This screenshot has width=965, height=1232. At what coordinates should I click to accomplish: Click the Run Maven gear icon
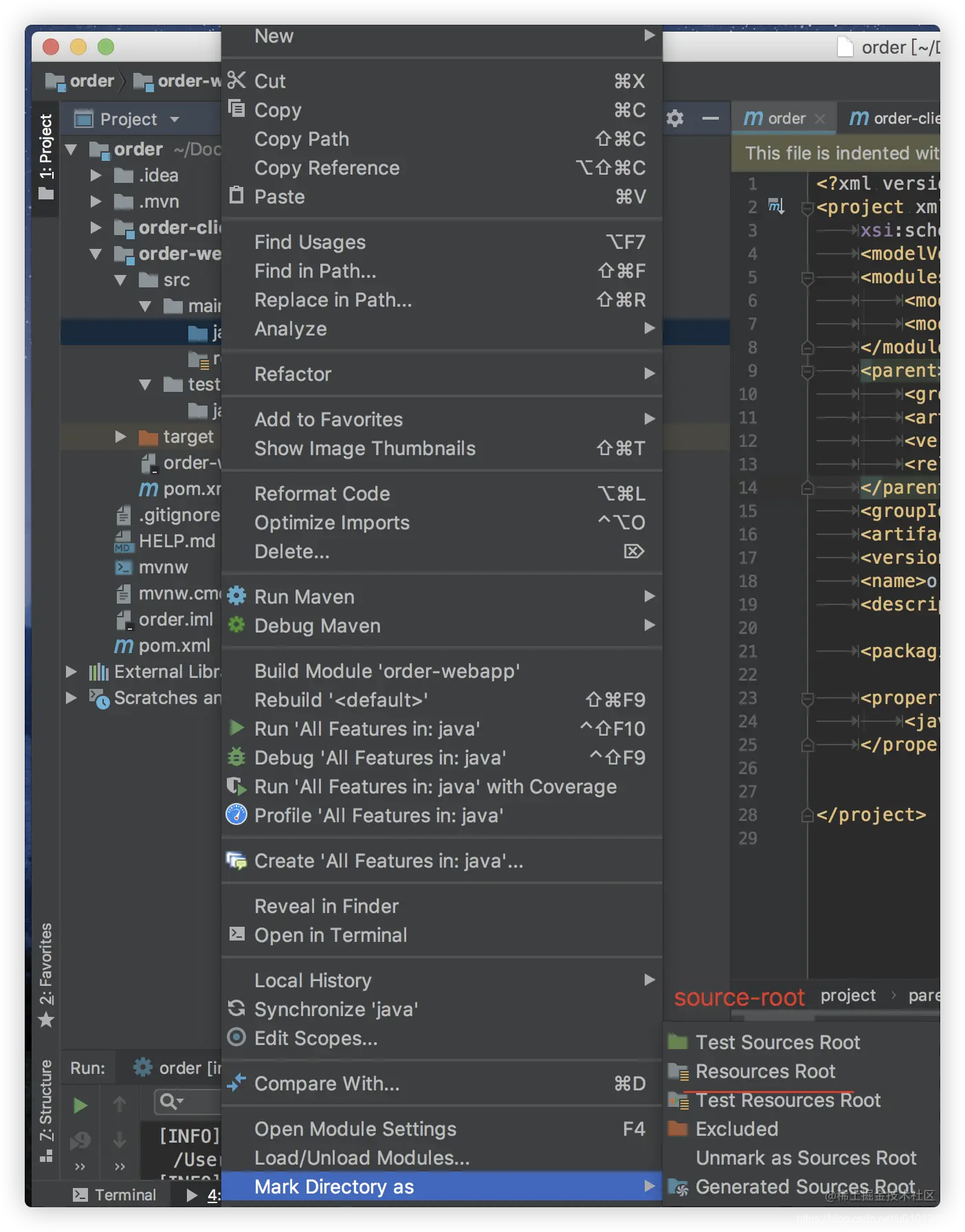point(236,595)
